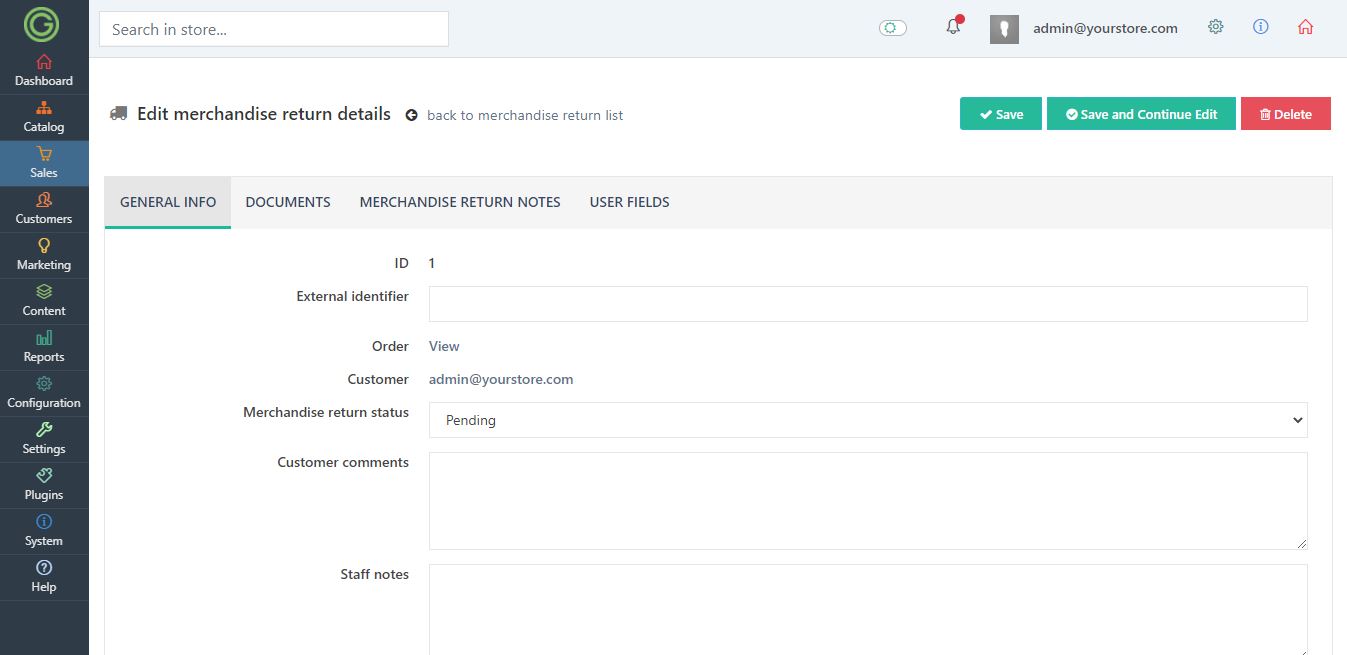This screenshot has width=1347, height=655.
Task: Click admin@yourstore.com account name in header
Action: pyautogui.click(x=1105, y=28)
